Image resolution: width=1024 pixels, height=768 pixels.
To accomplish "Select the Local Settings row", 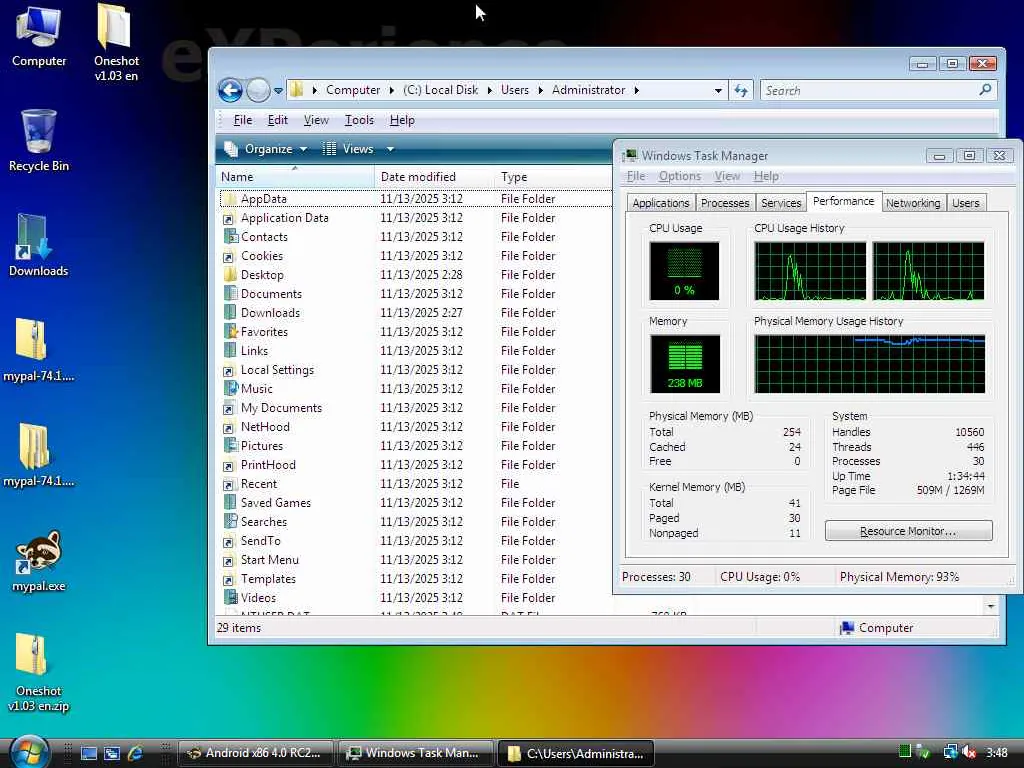I will (415, 370).
